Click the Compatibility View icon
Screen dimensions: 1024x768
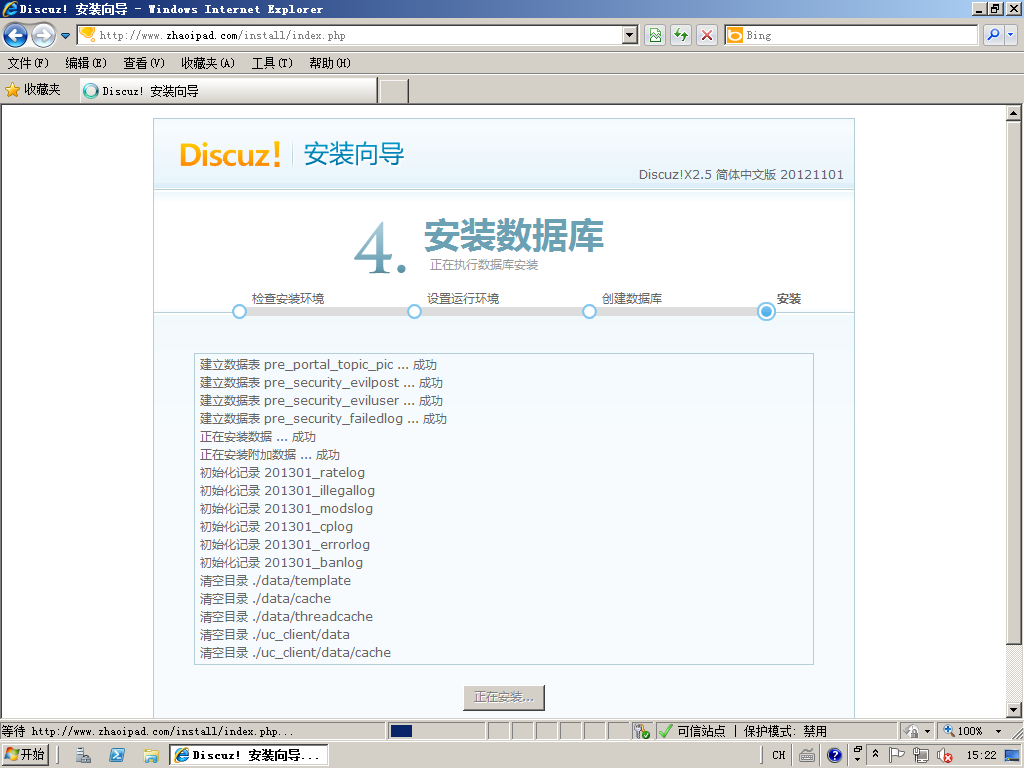(x=655, y=35)
